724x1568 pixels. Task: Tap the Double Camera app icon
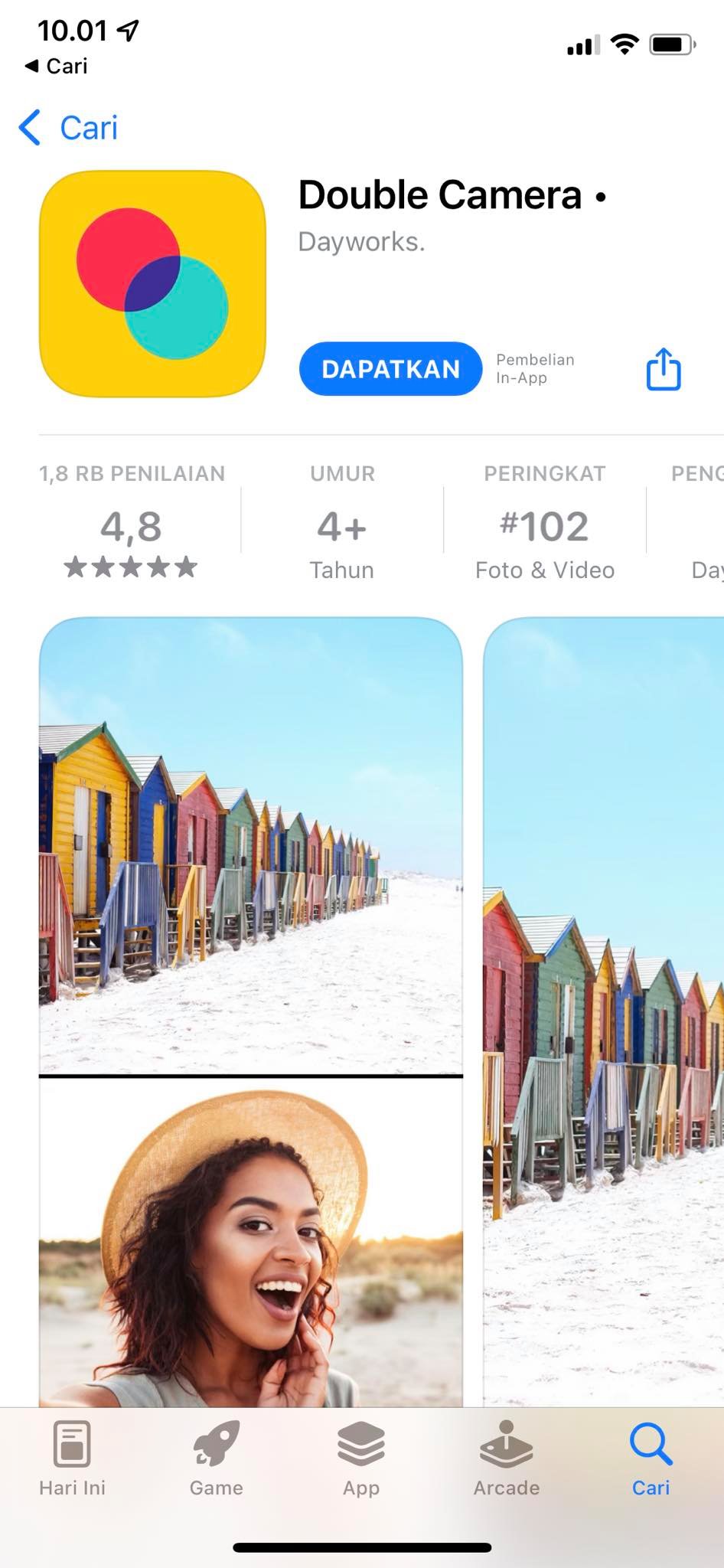tap(153, 283)
